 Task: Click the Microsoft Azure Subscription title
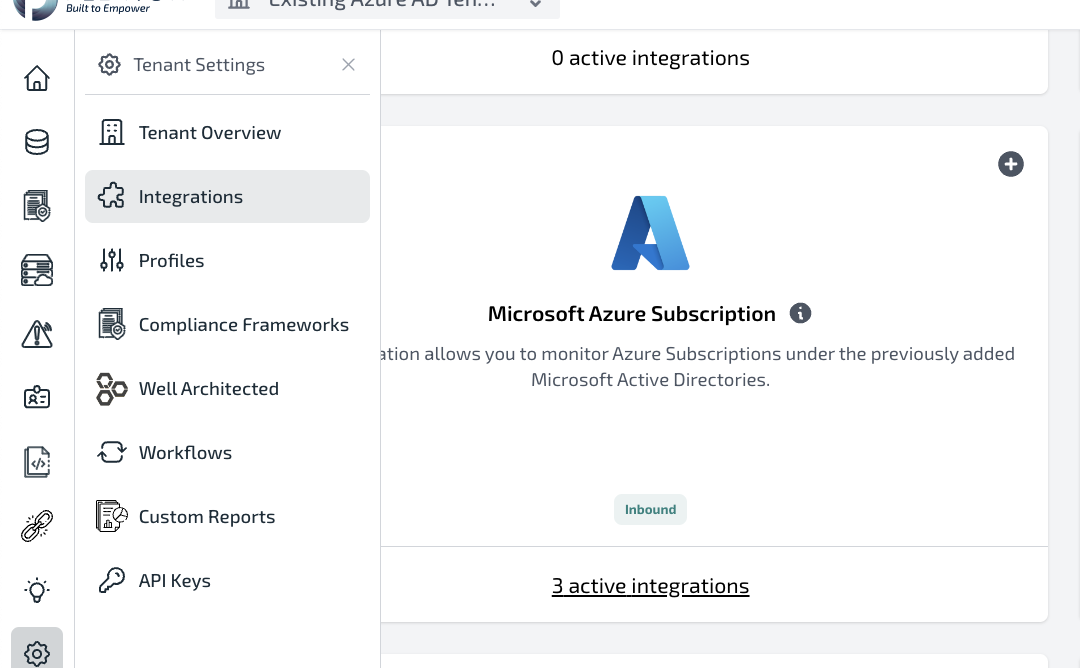[632, 314]
